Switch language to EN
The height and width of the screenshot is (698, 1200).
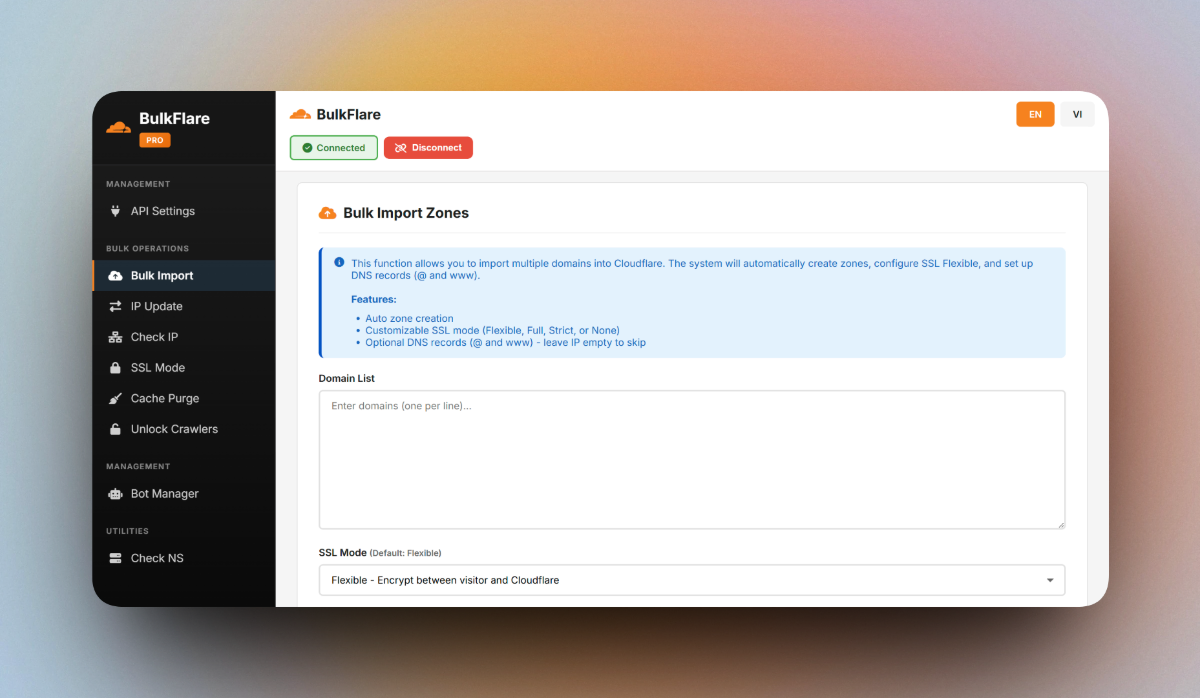tap(1035, 114)
